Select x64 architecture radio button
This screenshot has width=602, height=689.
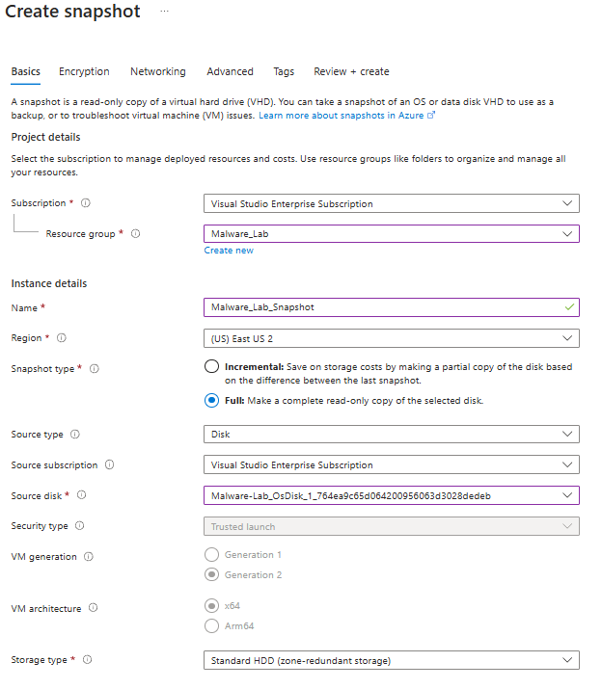coord(212,606)
